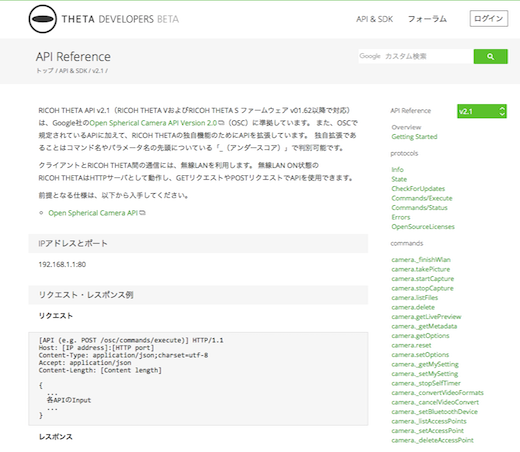Open camera._deleteAccessPoint command

432,440
